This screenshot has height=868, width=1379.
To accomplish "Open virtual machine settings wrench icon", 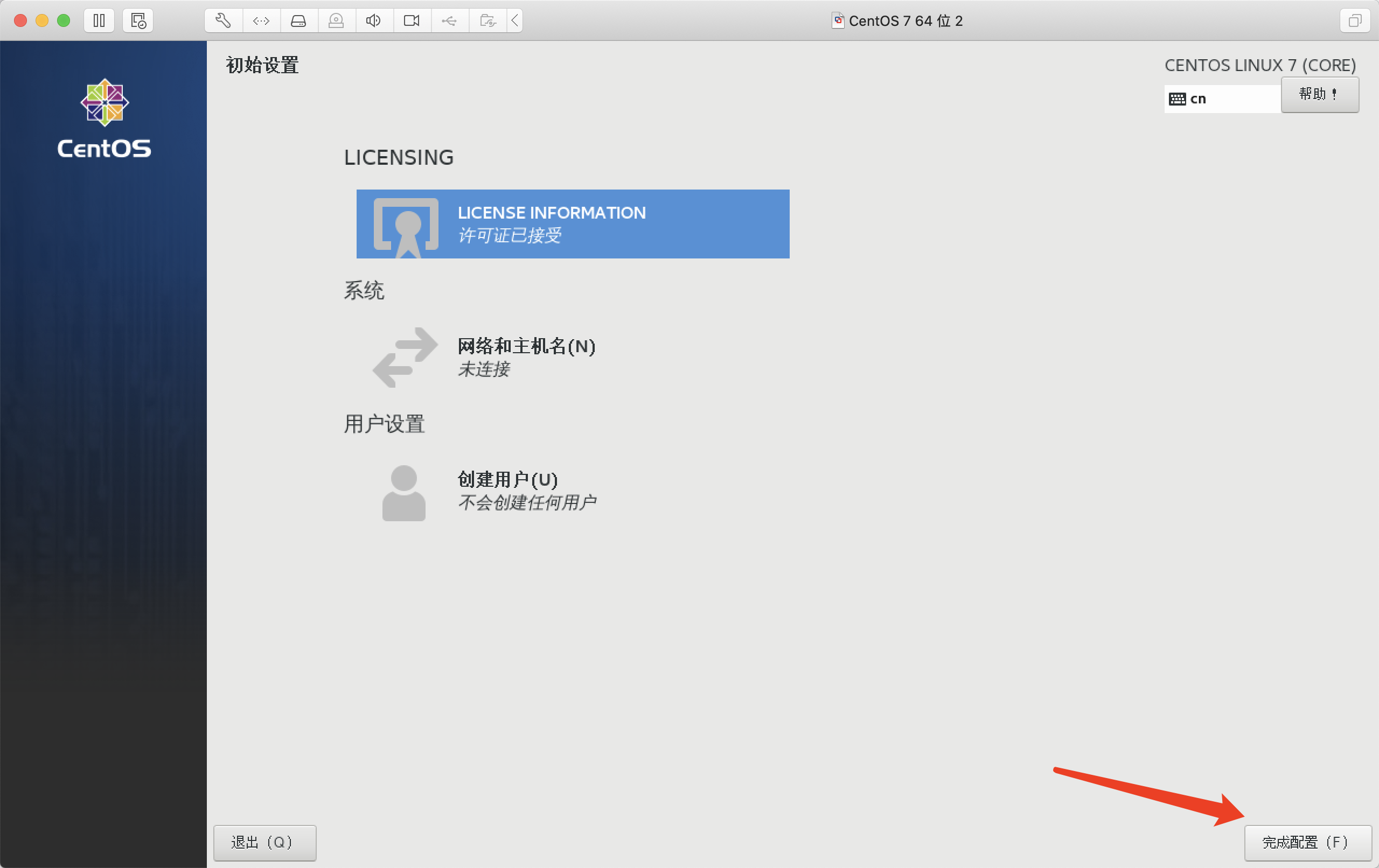I will 224,20.
